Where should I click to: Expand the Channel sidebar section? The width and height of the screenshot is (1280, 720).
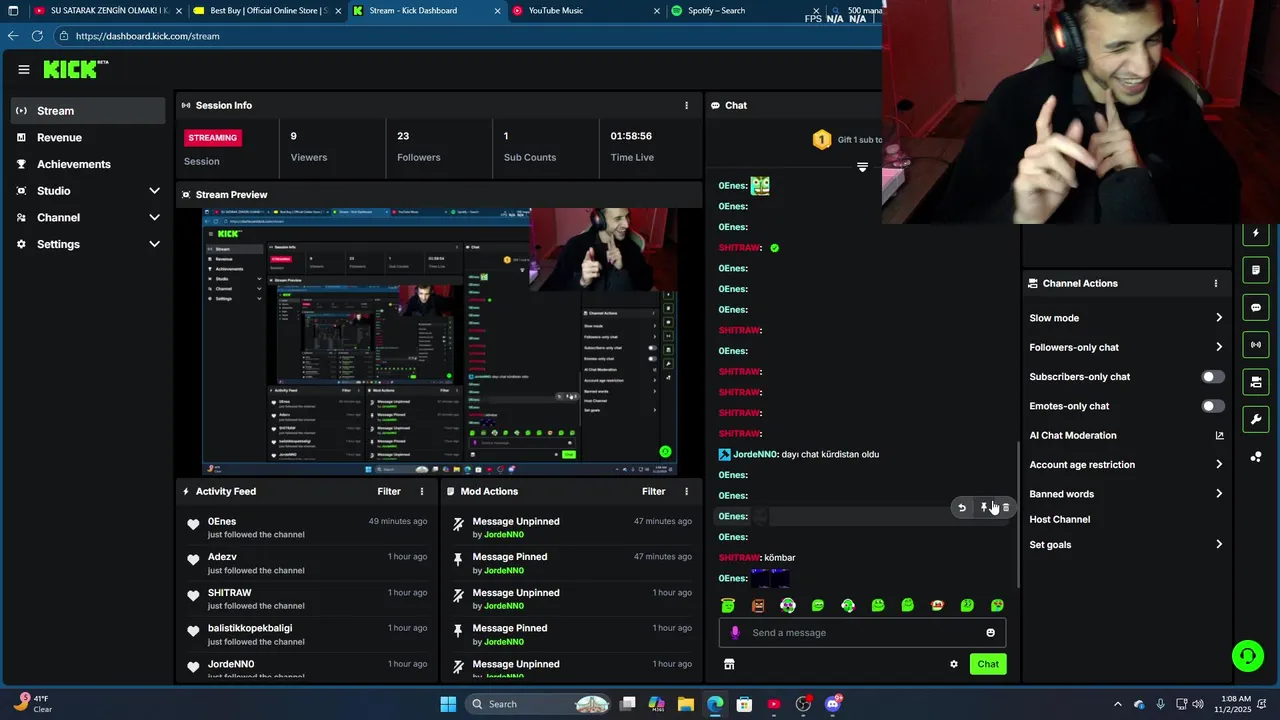pyautogui.click(x=154, y=217)
